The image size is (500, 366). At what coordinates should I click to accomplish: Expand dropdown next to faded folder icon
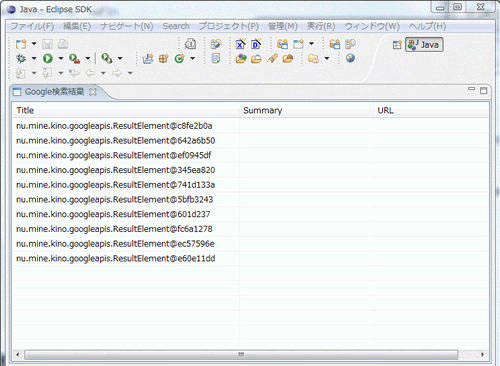(x=327, y=58)
